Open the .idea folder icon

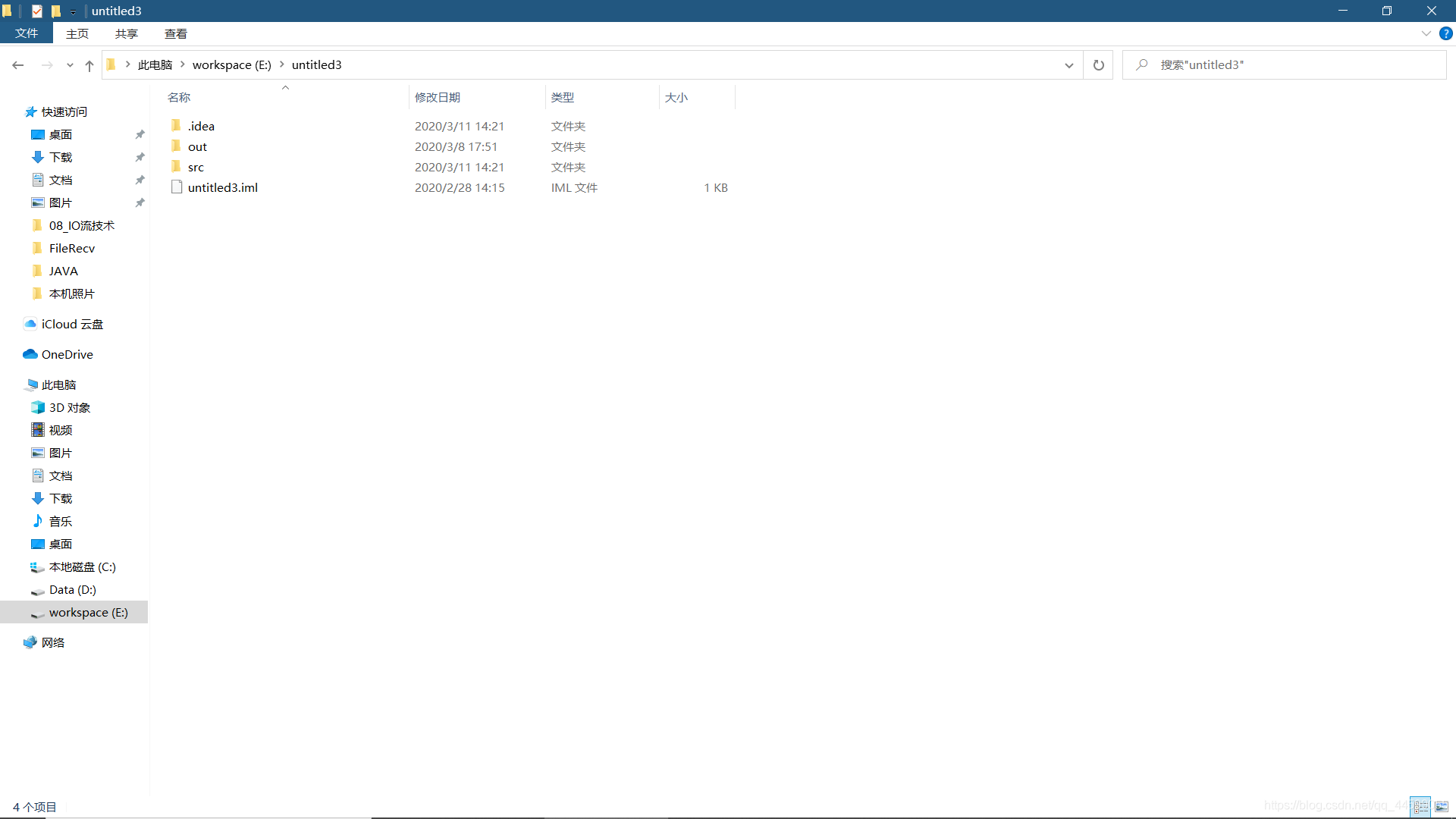tap(176, 126)
